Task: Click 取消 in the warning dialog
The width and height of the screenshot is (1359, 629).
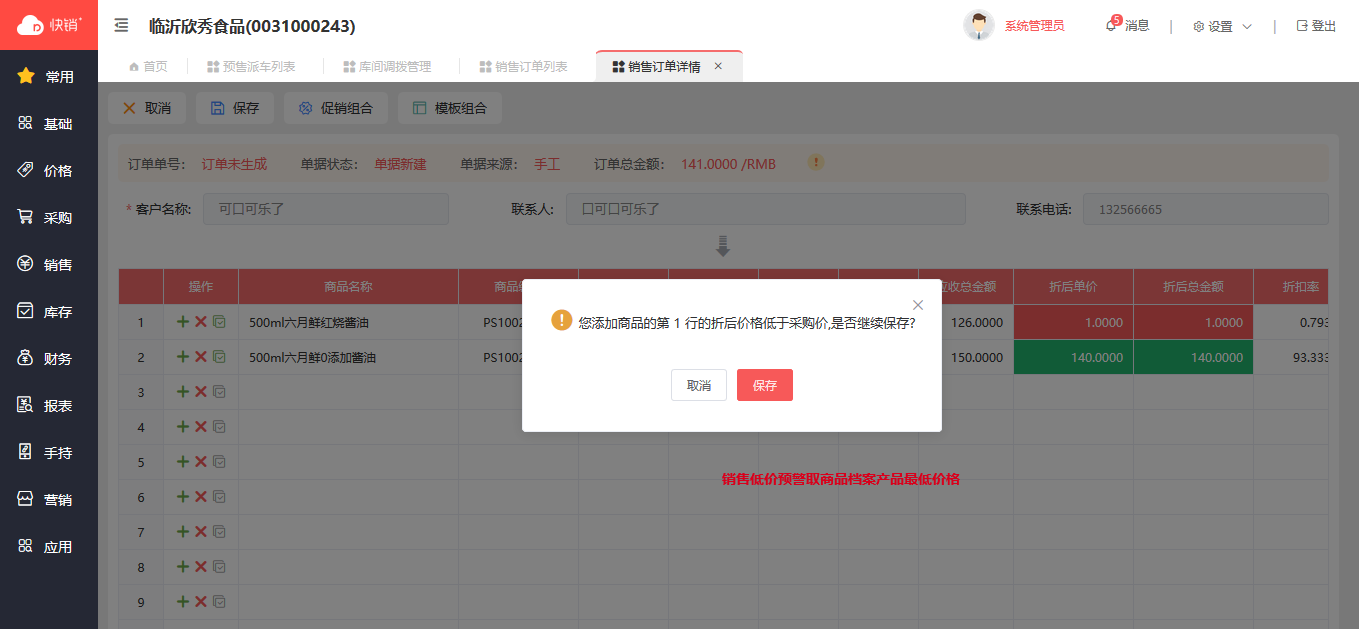Action: click(699, 385)
